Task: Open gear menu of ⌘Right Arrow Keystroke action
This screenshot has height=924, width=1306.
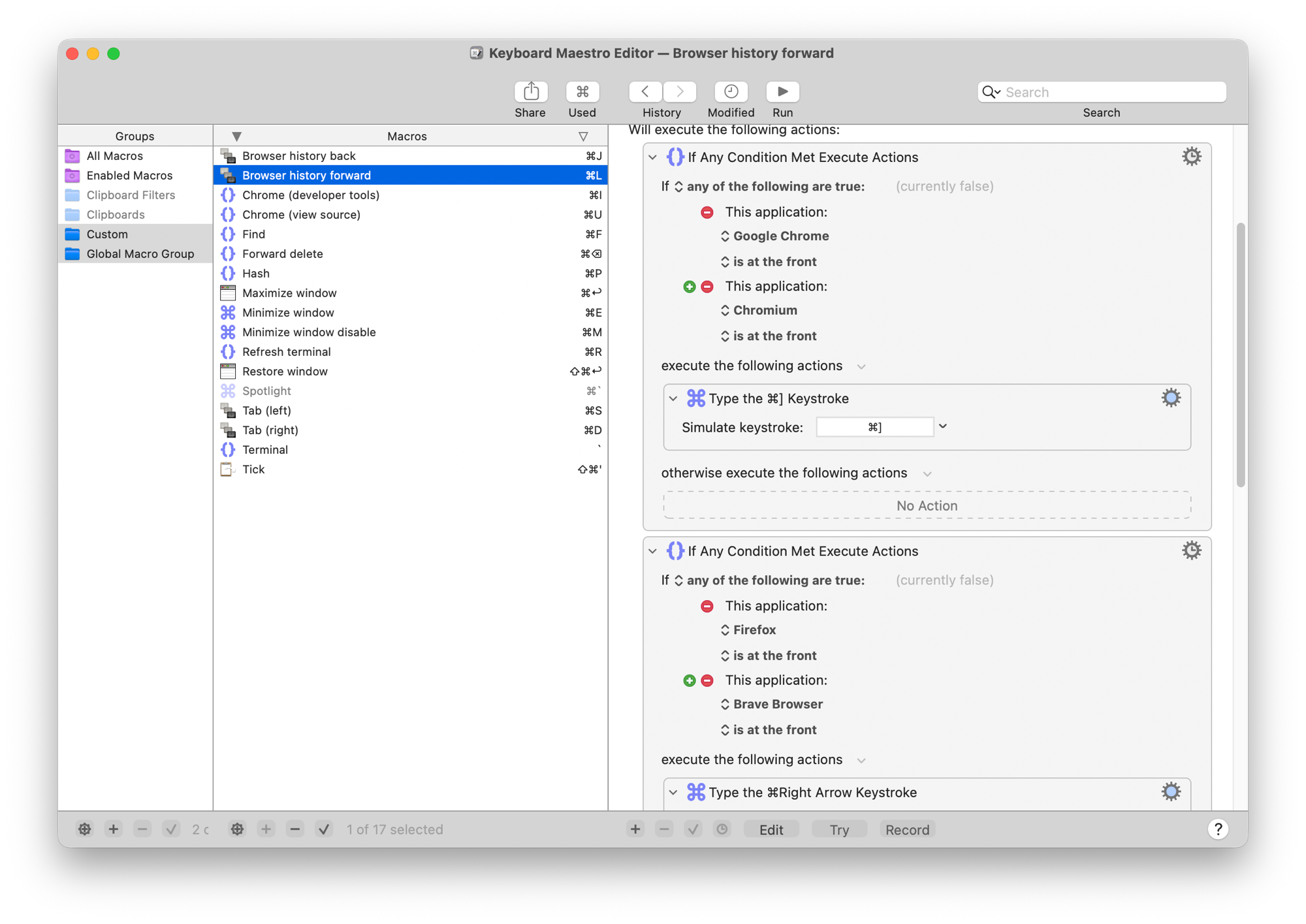Action: pos(1171,792)
